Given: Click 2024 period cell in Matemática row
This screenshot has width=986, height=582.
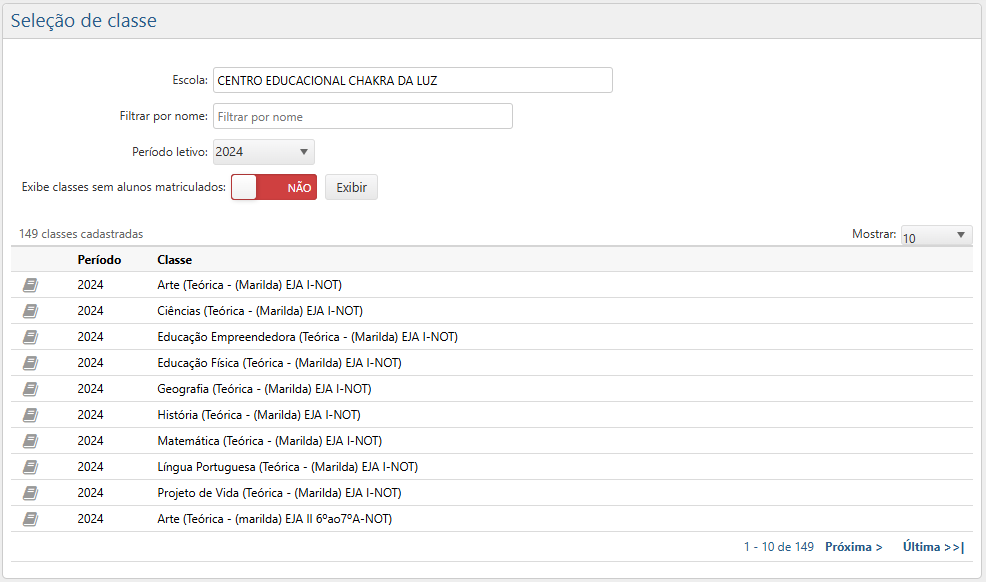Looking at the screenshot, I should click(91, 441).
